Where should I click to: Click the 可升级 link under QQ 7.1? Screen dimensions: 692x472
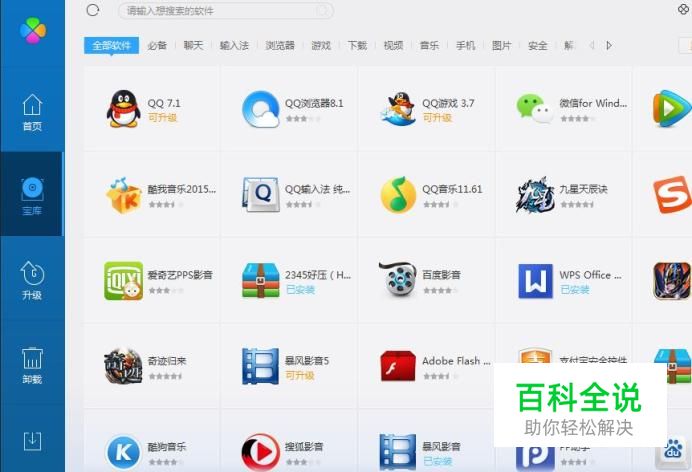pos(162,118)
